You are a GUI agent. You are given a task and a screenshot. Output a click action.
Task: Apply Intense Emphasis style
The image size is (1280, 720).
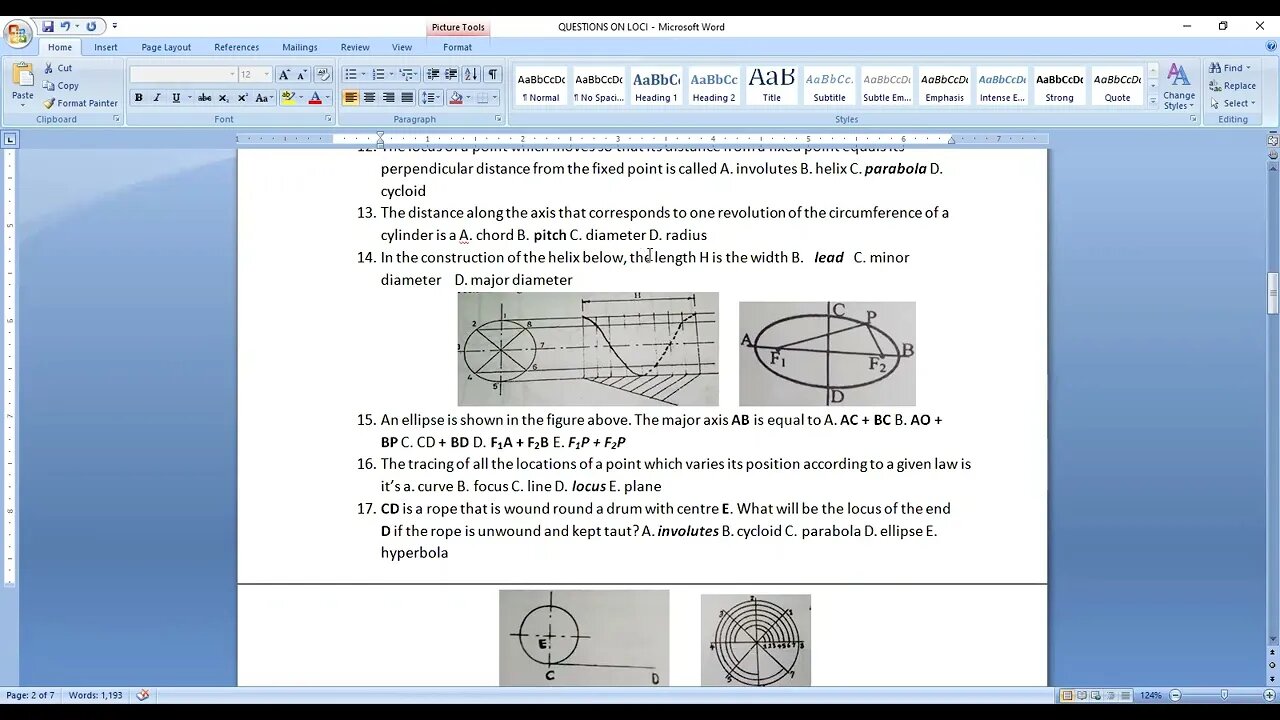click(1002, 86)
